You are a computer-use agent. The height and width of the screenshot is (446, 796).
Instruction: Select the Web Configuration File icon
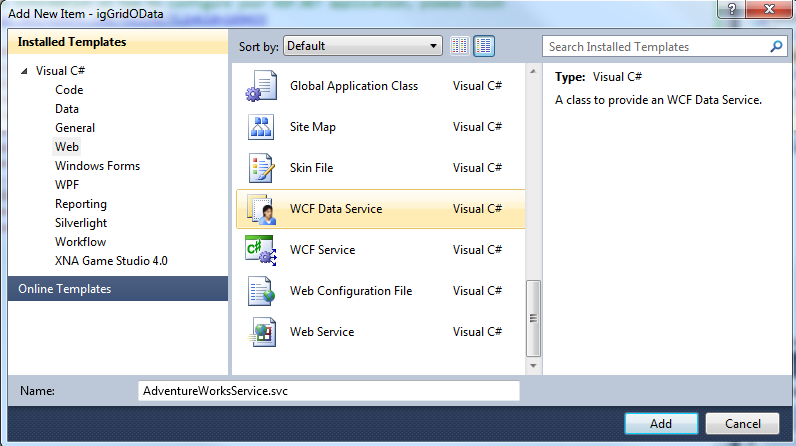[x=260, y=291]
